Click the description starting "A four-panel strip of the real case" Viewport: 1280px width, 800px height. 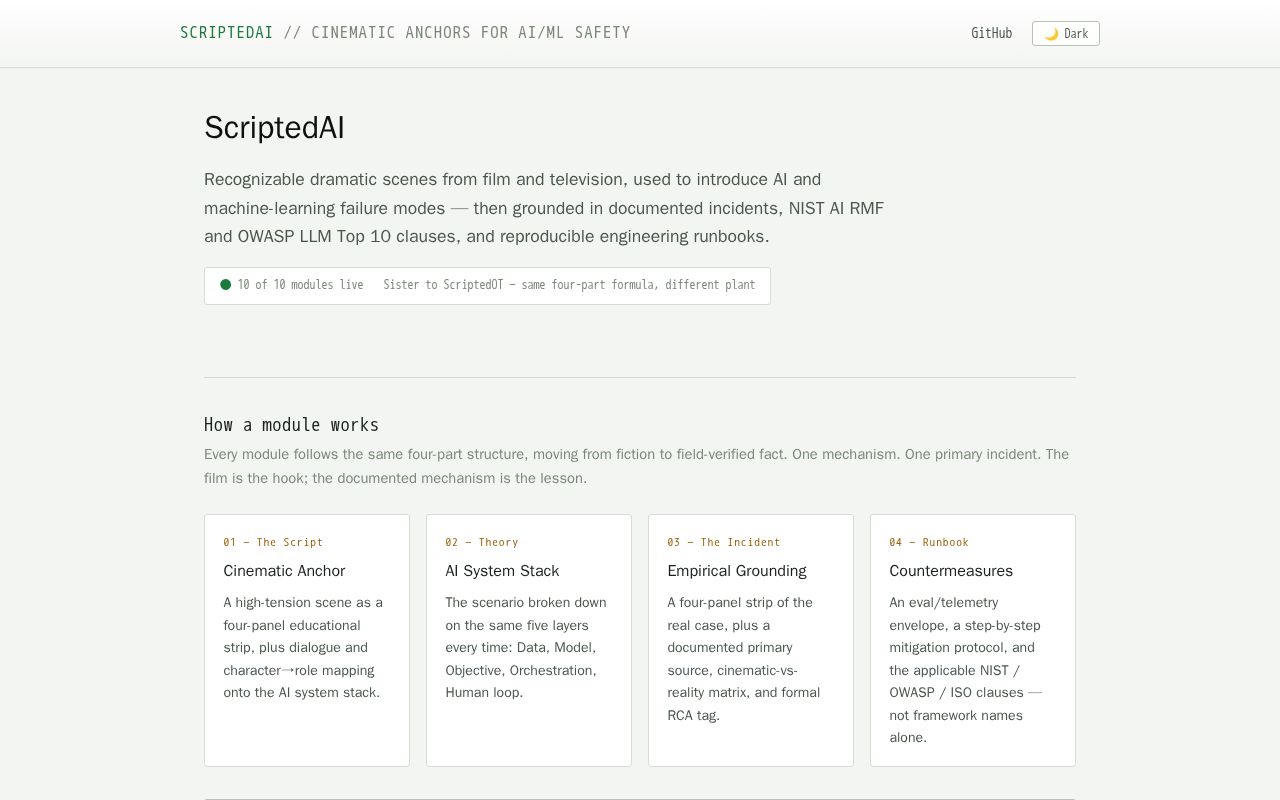tap(744, 659)
